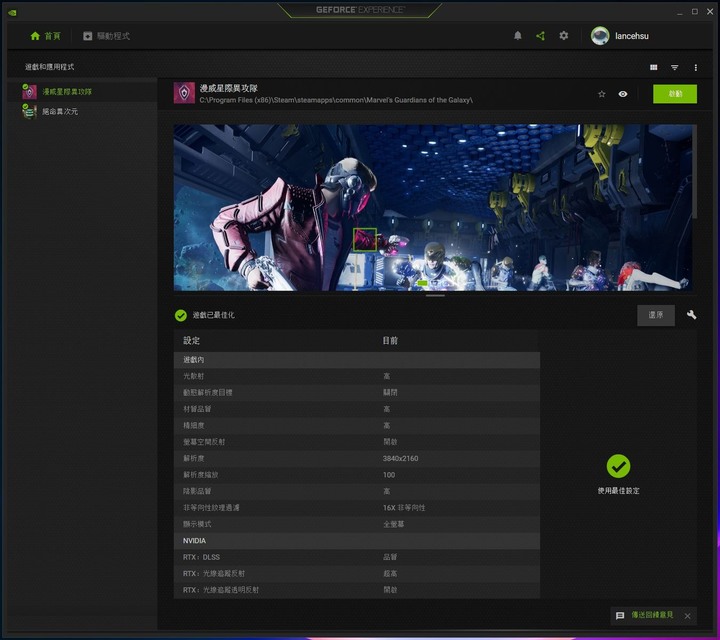
Task: Click the 使用最佳設定 label
Action: click(x=618, y=491)
